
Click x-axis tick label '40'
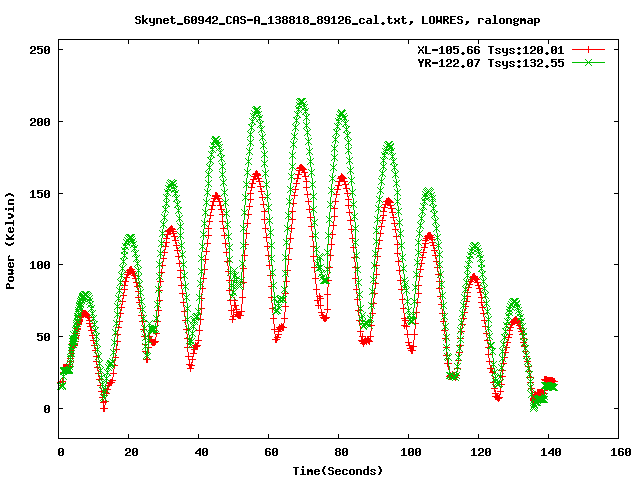(202, 452)
